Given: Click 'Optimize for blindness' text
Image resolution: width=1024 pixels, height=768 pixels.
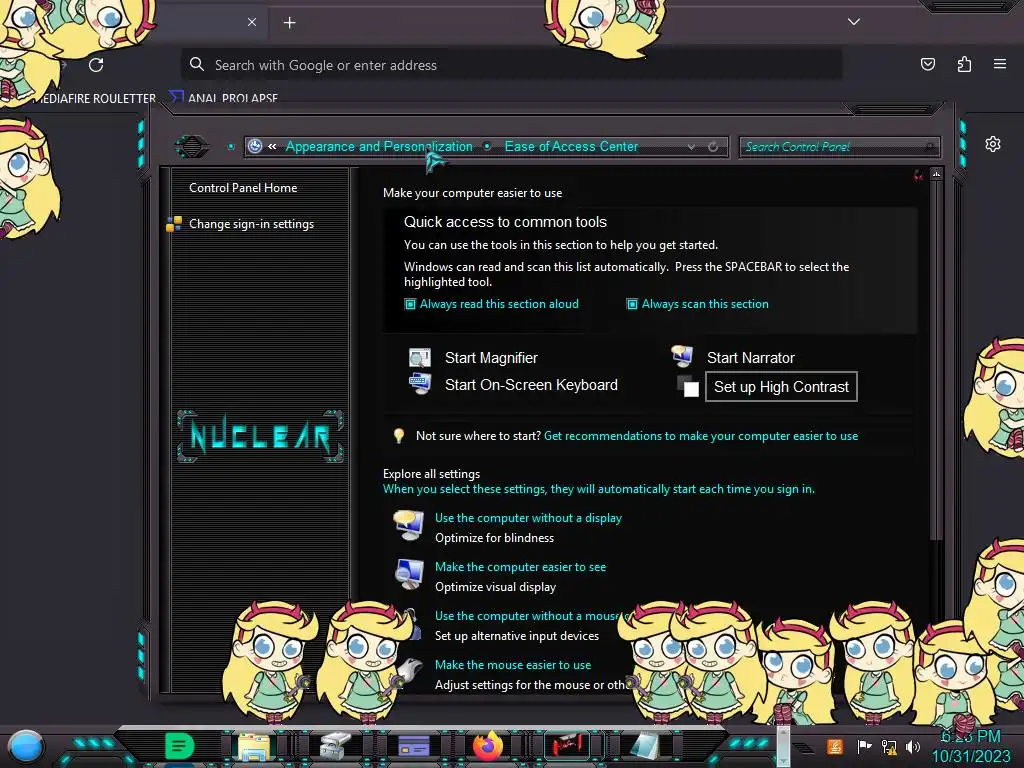Looking at the screenshot, I should (494, 538).
